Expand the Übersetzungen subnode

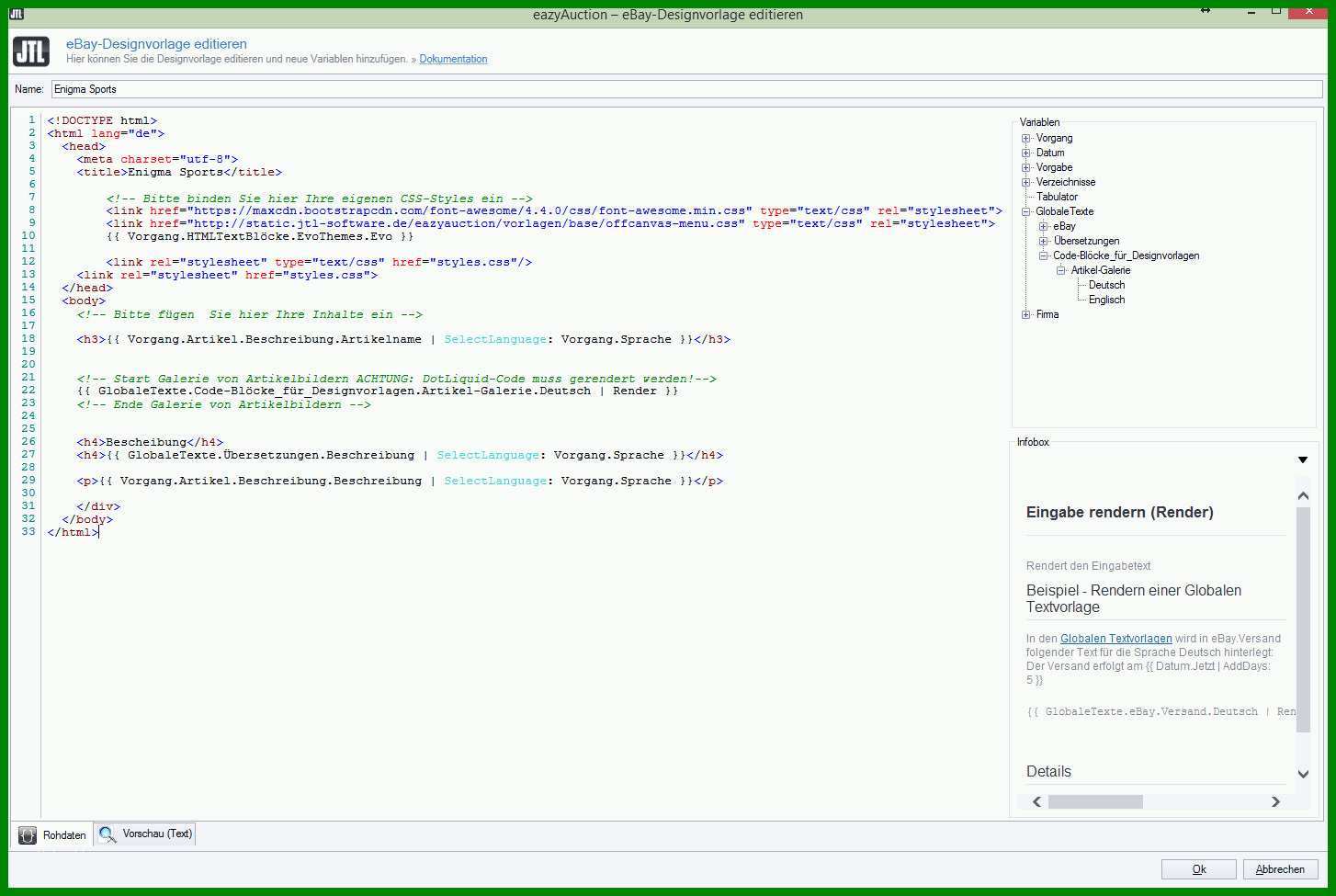[x=1043, y=241]
